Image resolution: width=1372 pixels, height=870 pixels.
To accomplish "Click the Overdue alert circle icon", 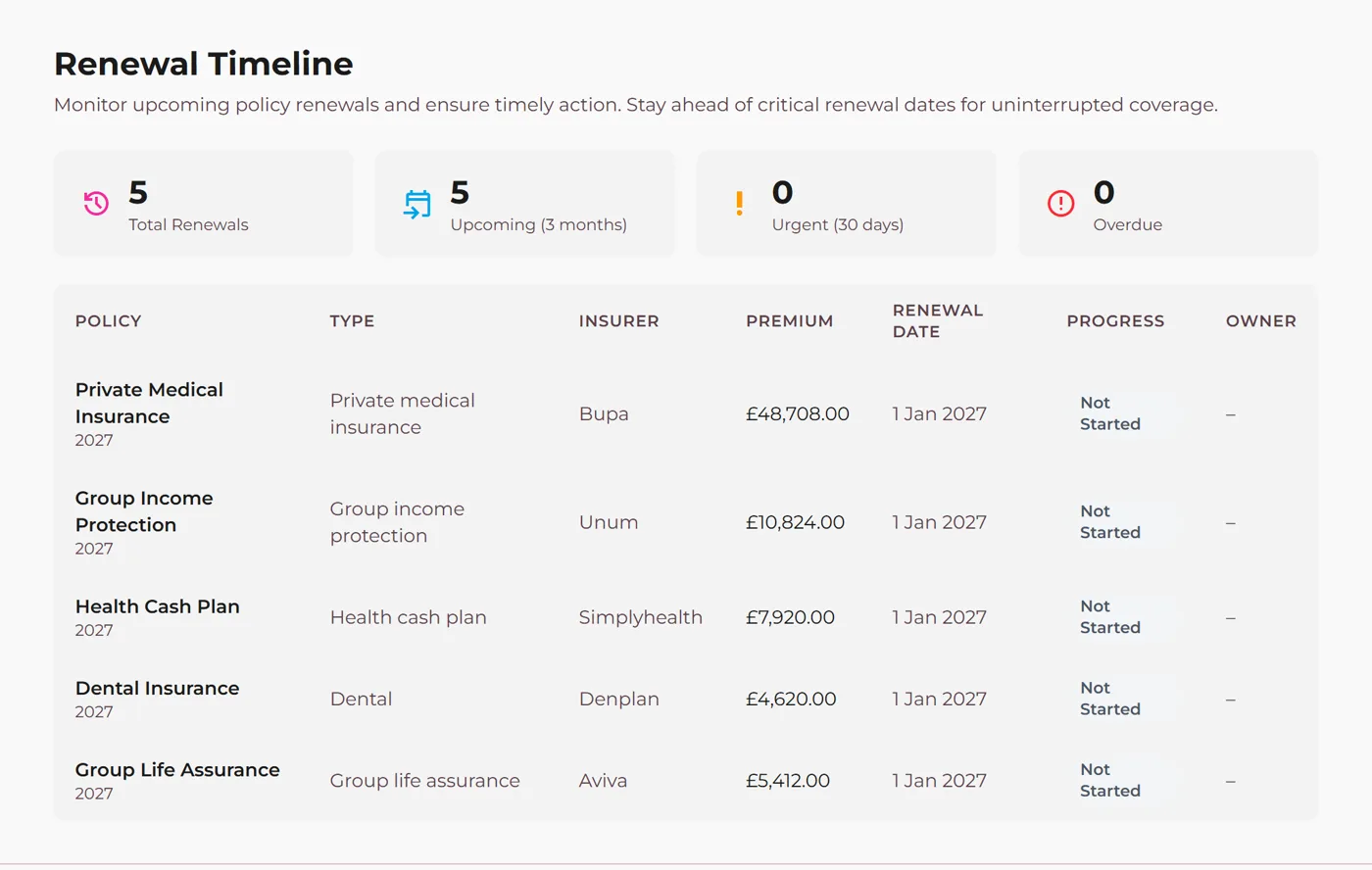I will point(1060,204).
